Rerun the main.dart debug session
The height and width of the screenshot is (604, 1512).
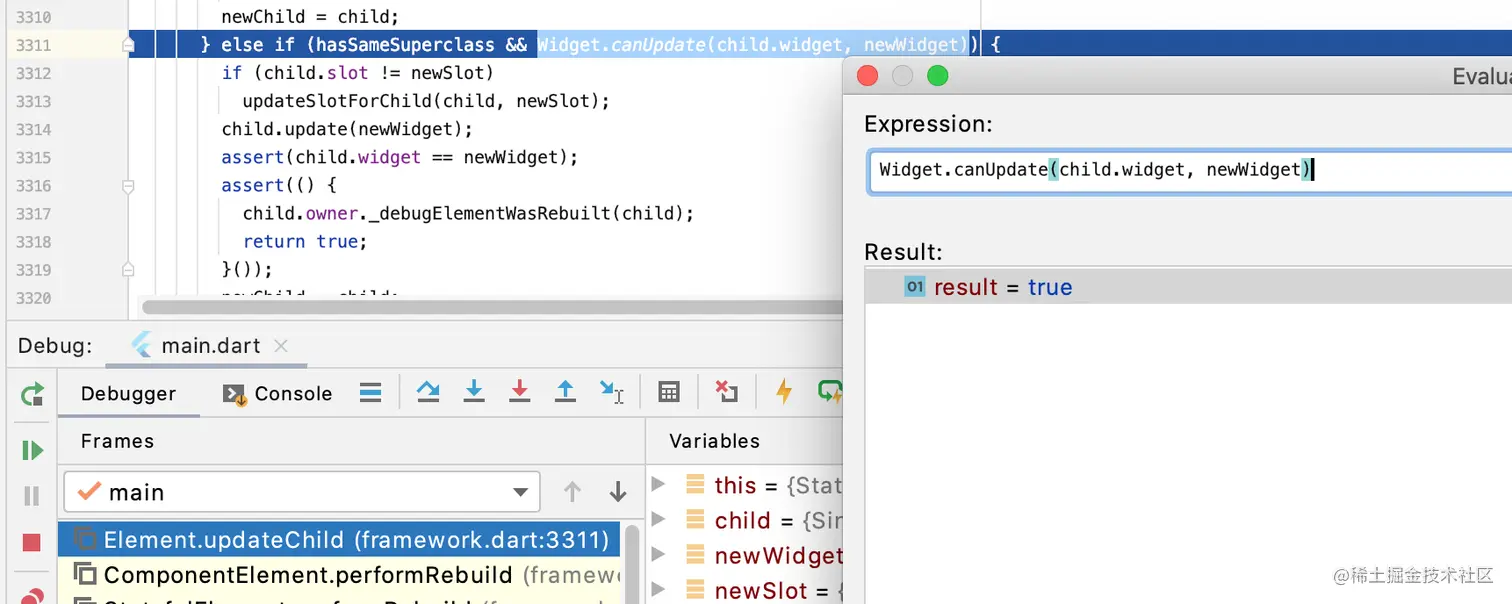click(32, 394)
